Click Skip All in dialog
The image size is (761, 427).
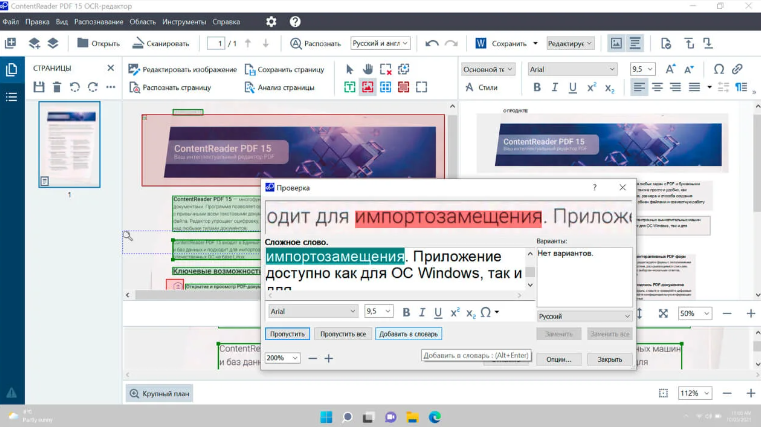click(x=343, y=334)
